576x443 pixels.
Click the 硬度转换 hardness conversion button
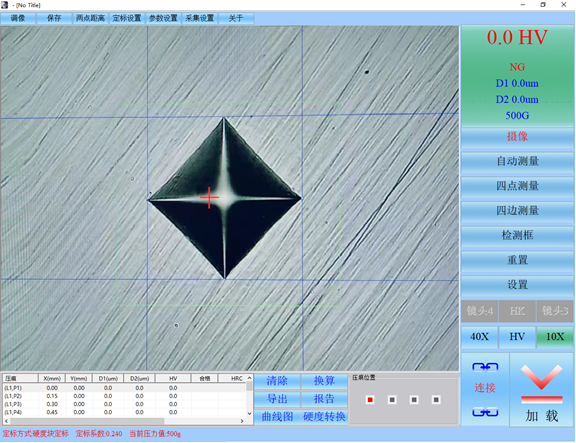click(324, 417)
